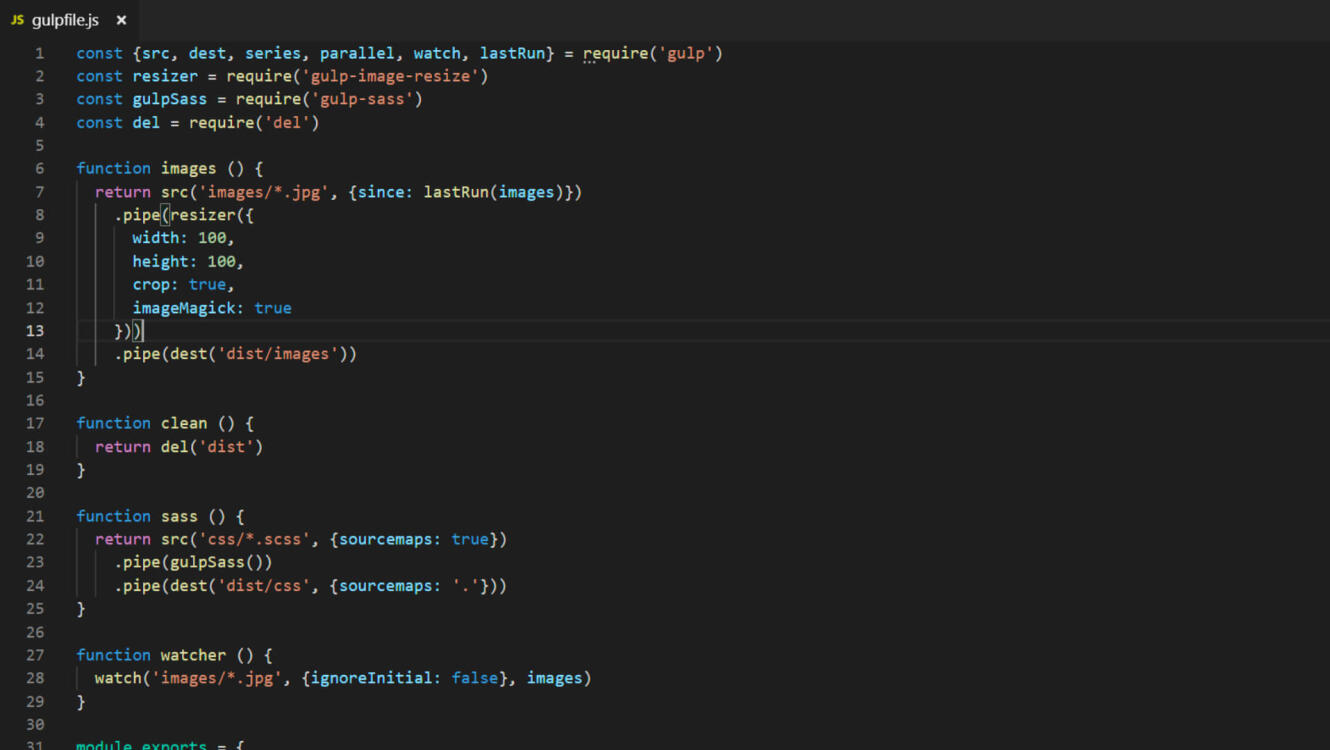Click the JS file icon on the gulpfile.js tab
This screenshot has width=1330, height=750.
(x=17, y=20)
